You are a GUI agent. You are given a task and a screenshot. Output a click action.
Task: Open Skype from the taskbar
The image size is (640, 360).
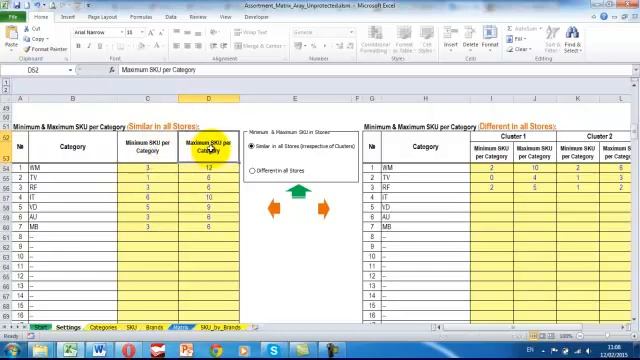tap(273, 350)
